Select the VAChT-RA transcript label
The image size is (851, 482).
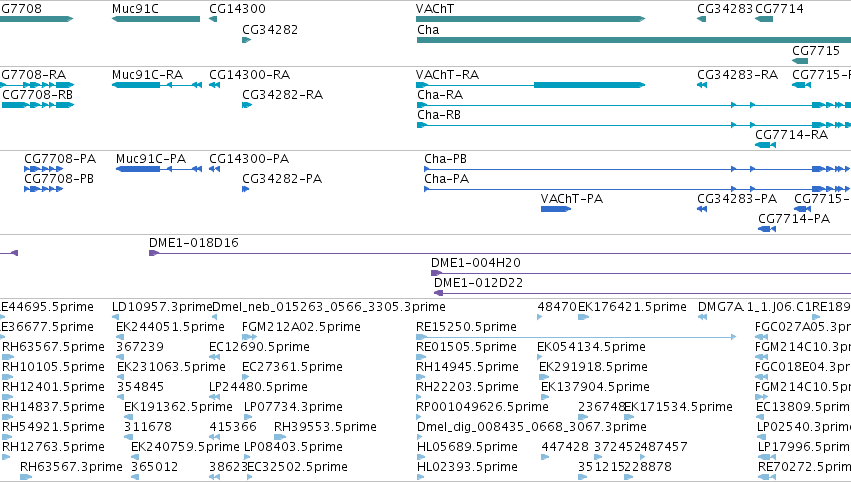pyautogui.click(x=447, y=74)
